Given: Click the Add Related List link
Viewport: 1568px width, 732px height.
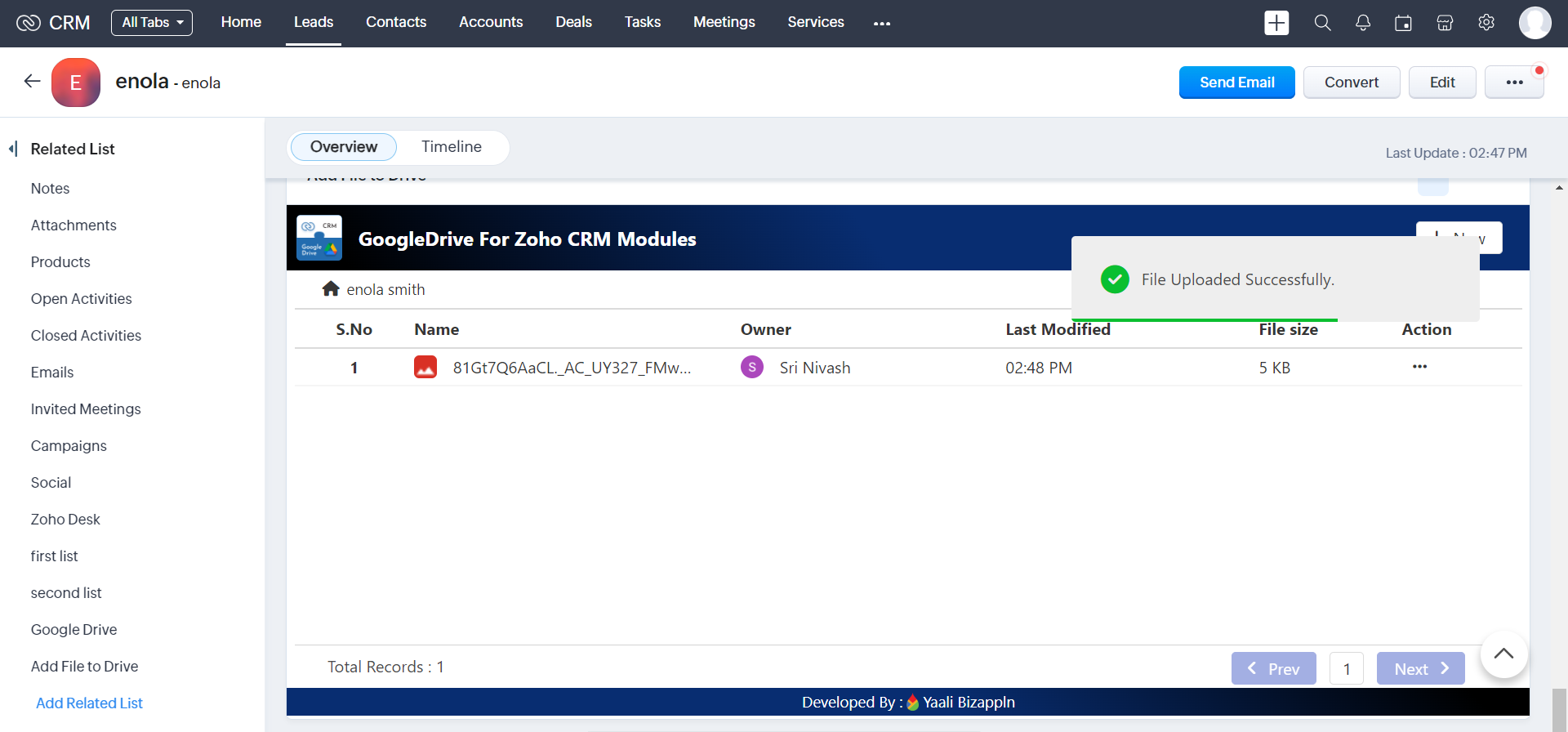Looking at the screenshot, I should point(89,703).
